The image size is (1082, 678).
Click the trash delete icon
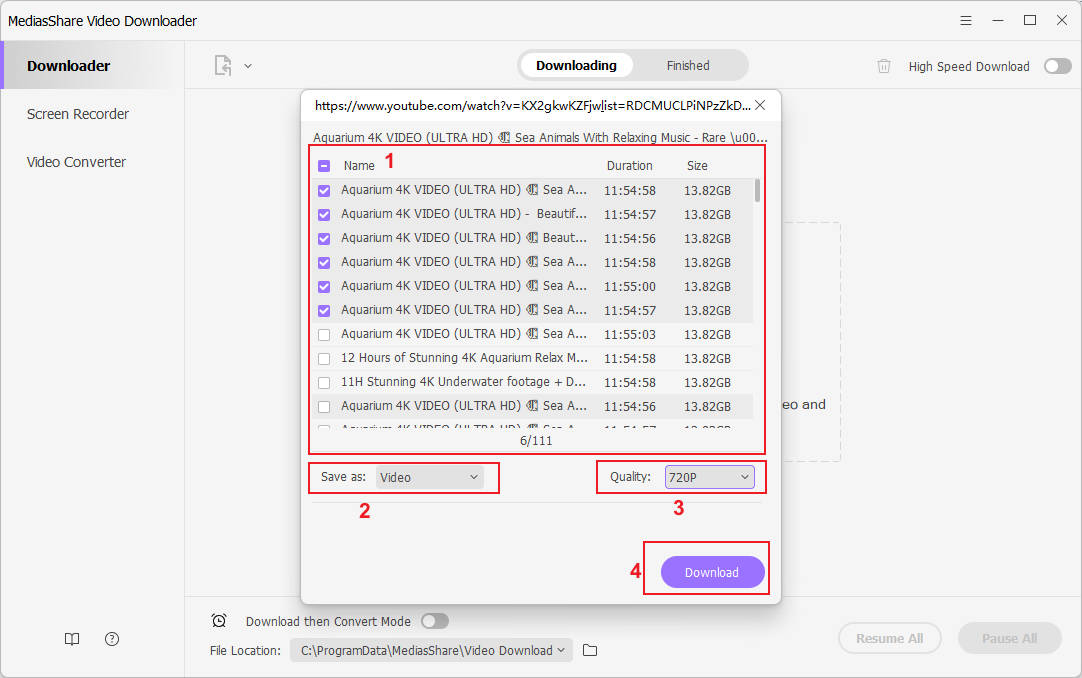[x=883, y=66]
